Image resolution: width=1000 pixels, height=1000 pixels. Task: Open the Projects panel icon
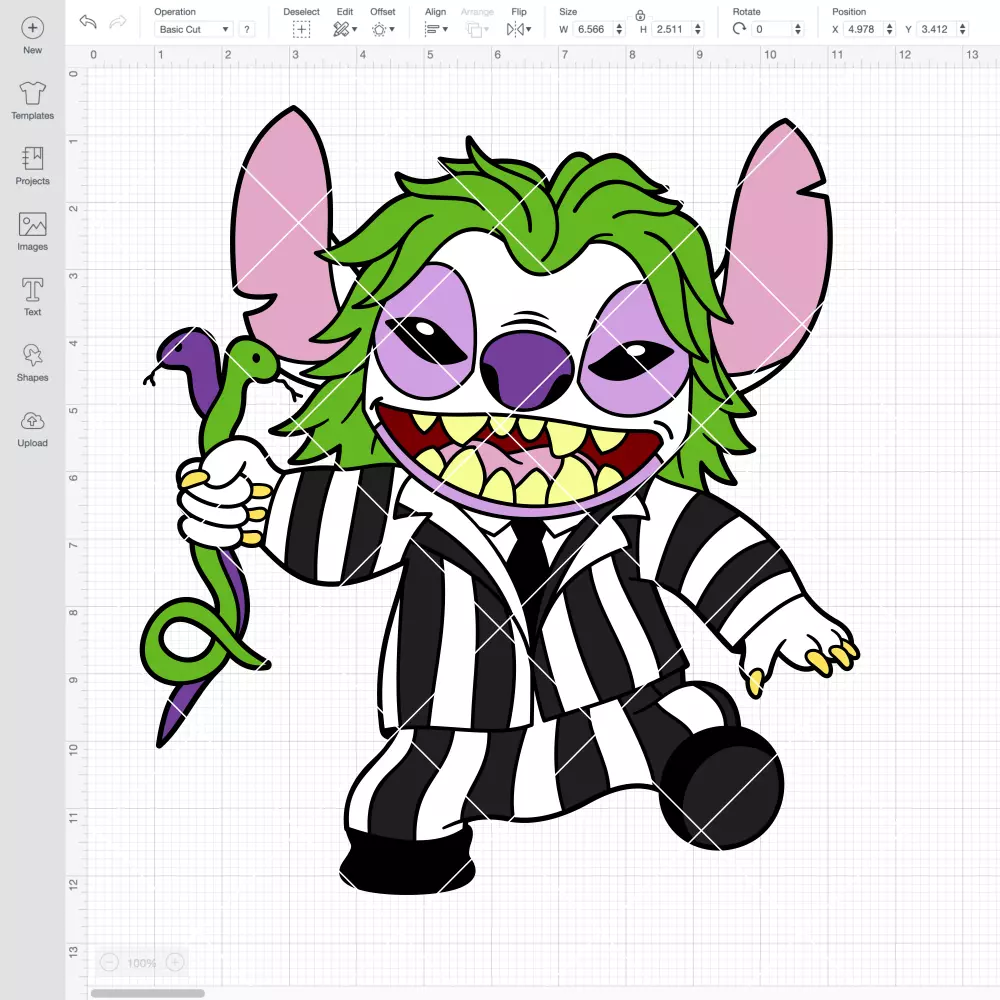click(33, 158)
